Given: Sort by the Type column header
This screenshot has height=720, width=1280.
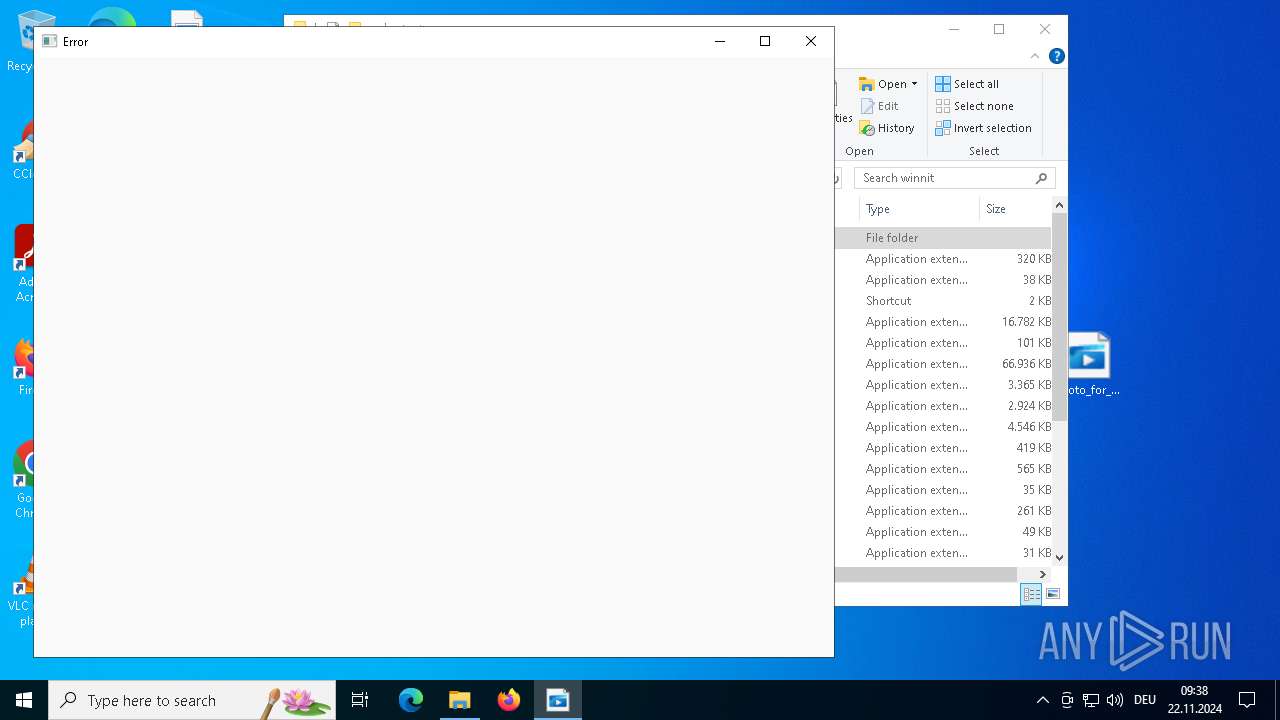Looking at the screenshot, I should [918, 209].
